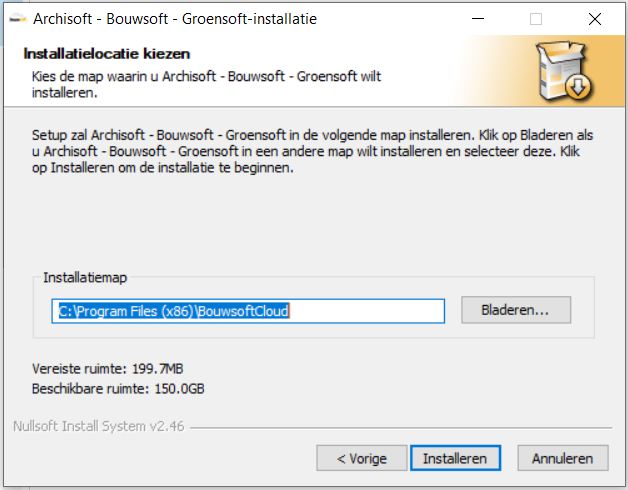Click the Installatielocatie kiezen heading
The image size is (628, 490).
pyautogui.click(x=107, y=54)
